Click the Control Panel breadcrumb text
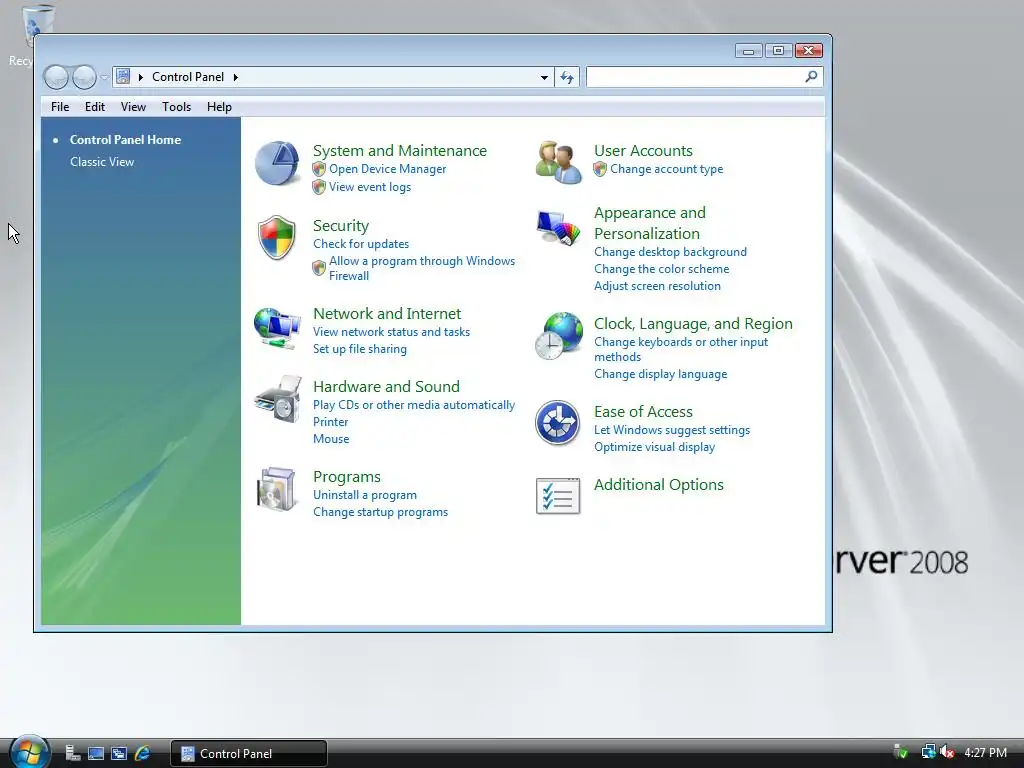 coord(188,77)
